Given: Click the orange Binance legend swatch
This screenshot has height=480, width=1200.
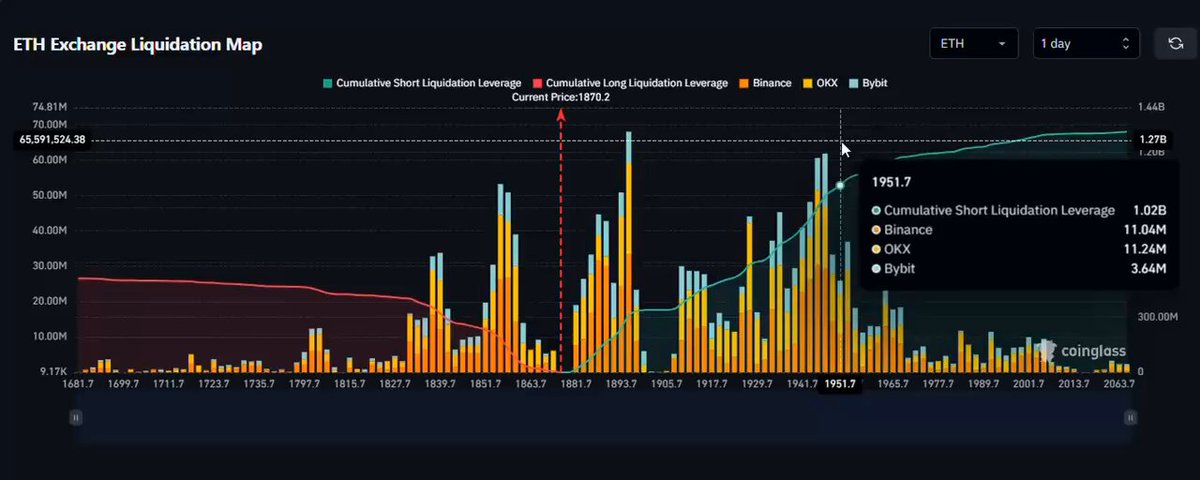Looking at the screenshot, I should tap(743, 83).
